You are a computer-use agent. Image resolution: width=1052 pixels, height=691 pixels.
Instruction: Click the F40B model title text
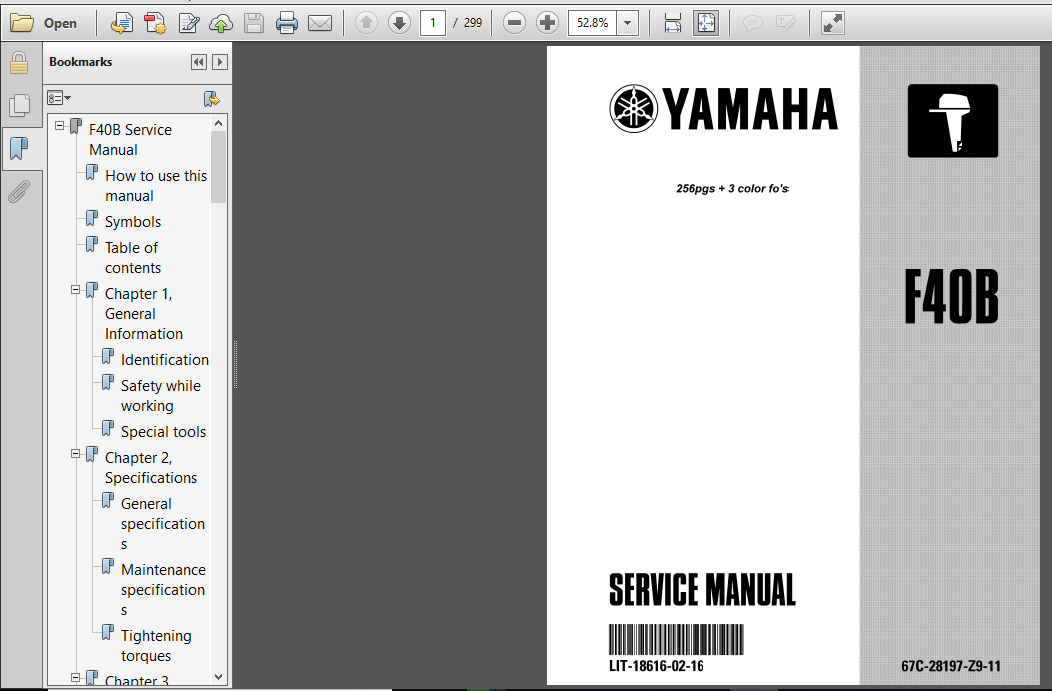[951, 297]
